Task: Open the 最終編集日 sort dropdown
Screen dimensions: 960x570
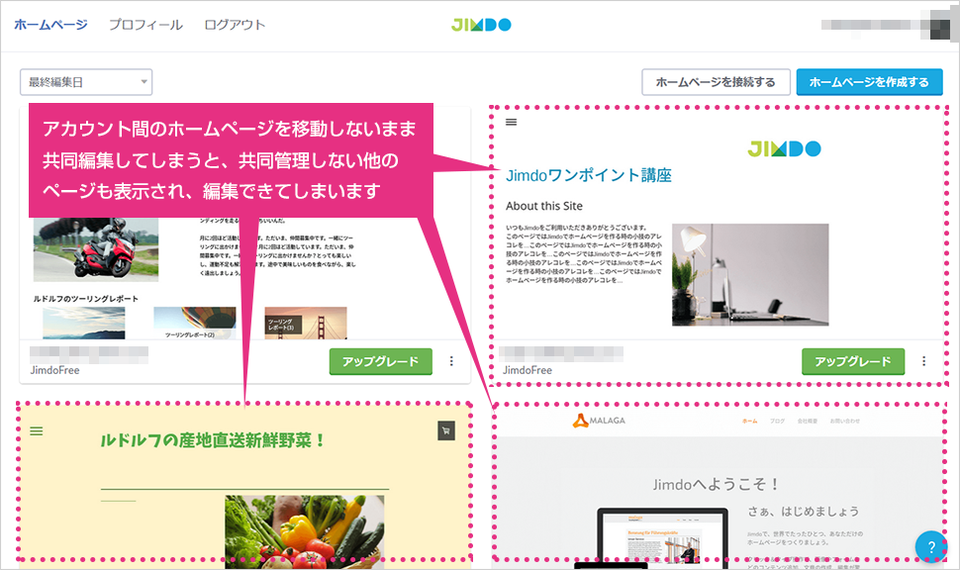Action: tap(86, 82)
